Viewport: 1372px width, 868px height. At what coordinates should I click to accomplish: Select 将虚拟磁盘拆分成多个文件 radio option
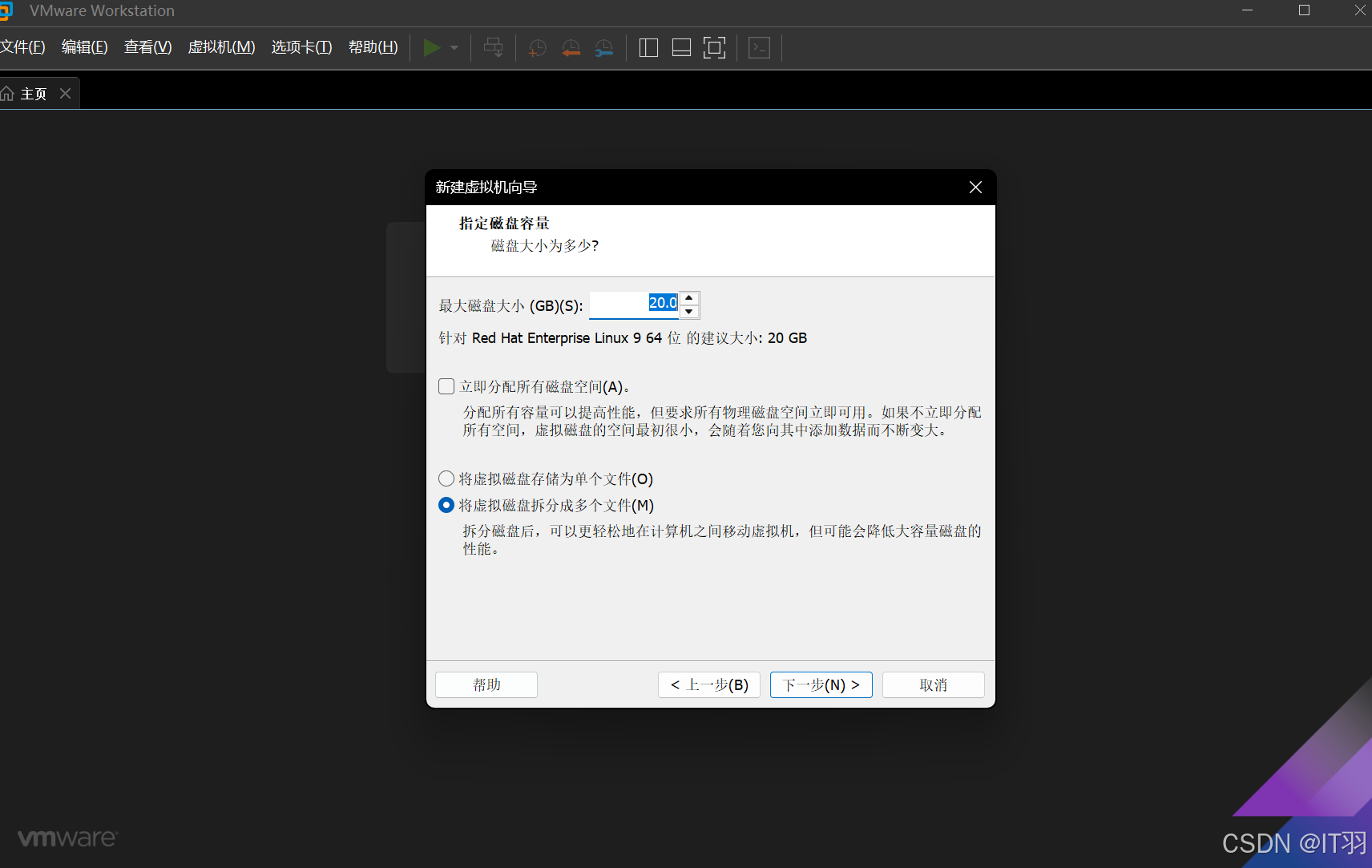click(446, 505)
